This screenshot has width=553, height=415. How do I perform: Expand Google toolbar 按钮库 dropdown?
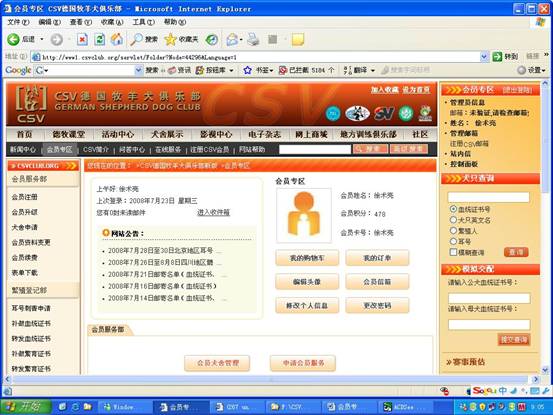click(x=231, y=71)
